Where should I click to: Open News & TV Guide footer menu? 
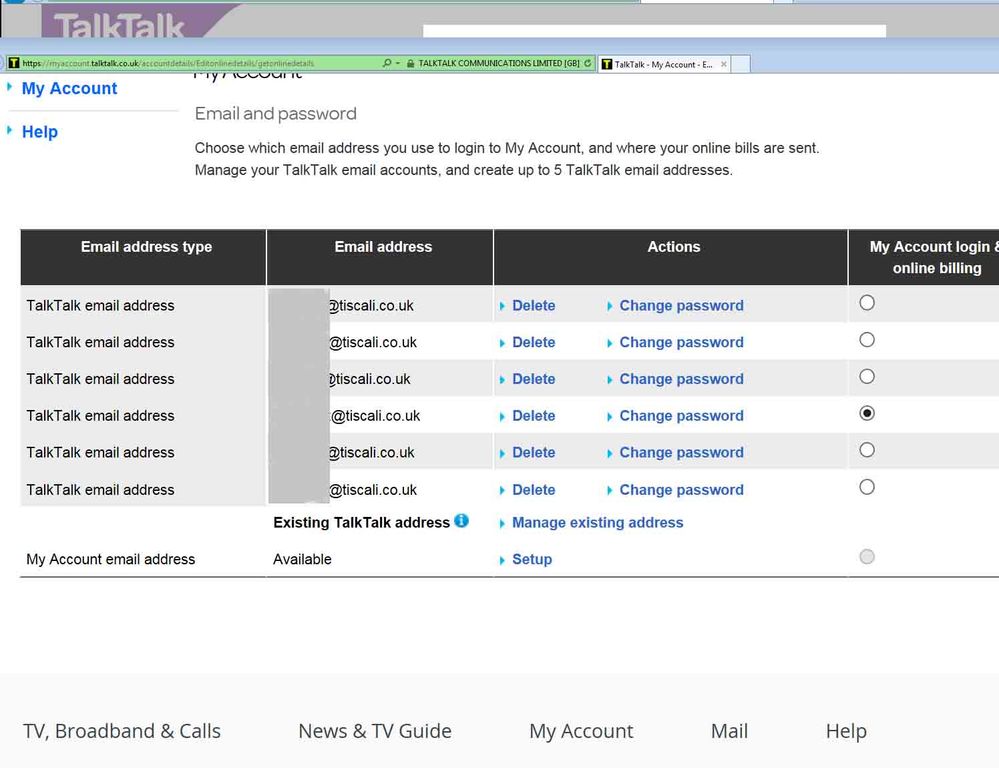[375, 731]
